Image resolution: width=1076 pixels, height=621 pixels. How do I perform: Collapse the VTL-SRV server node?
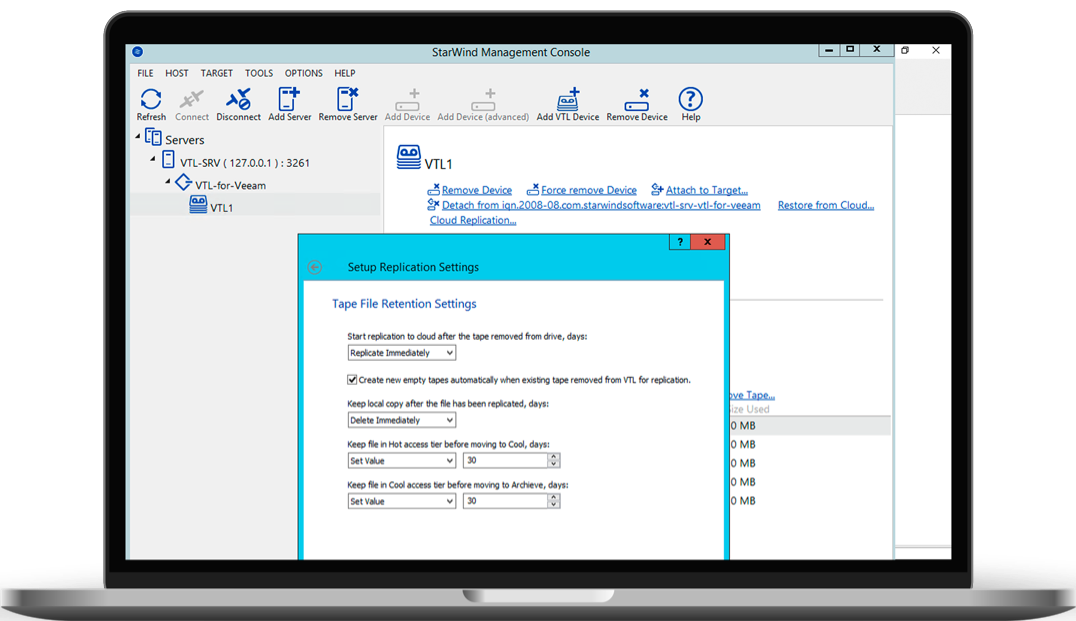point(153,159)
